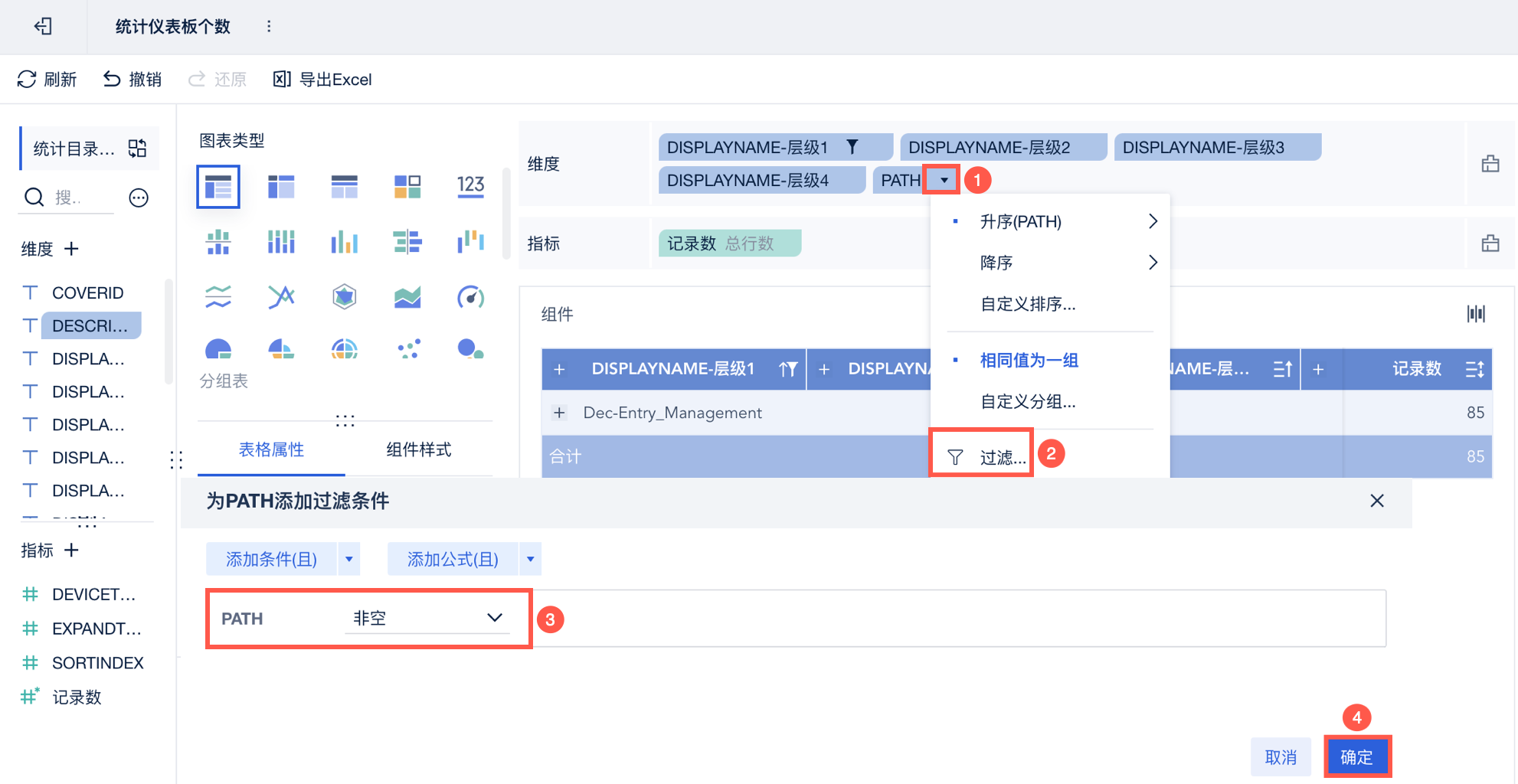Click the field search input box

(77, 198)
